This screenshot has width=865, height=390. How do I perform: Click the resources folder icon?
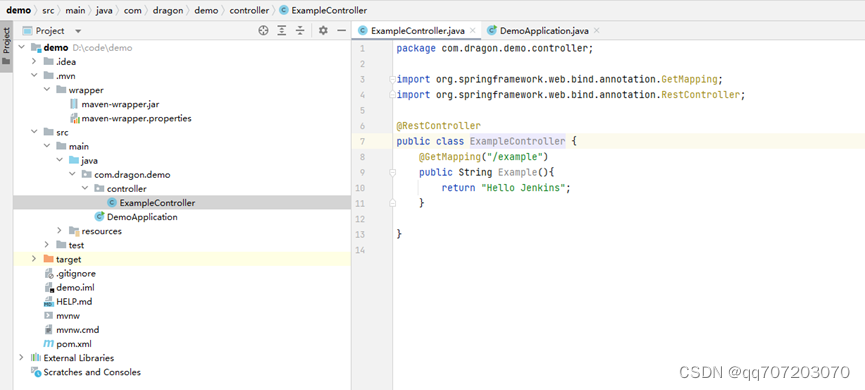coord(74,231)
